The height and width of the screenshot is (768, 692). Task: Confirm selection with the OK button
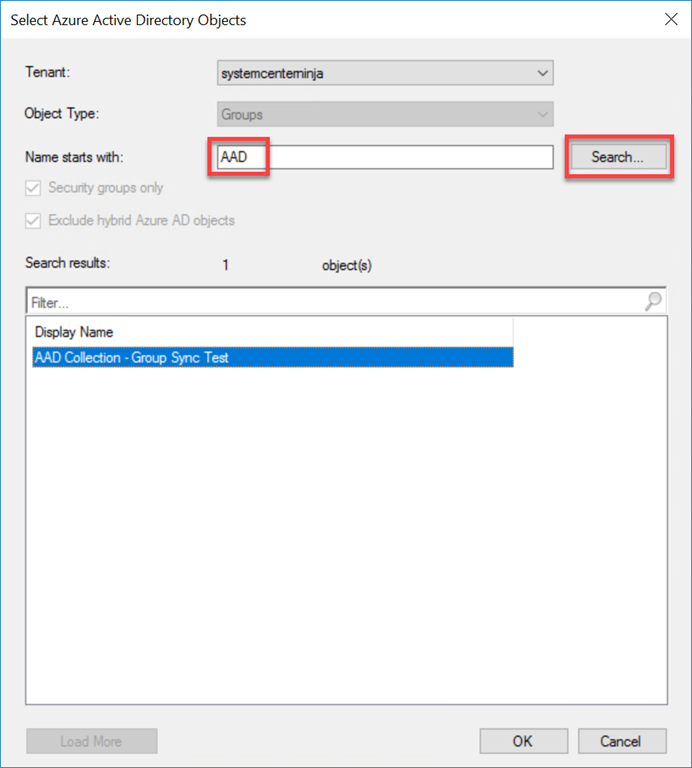tap(523, 741)
